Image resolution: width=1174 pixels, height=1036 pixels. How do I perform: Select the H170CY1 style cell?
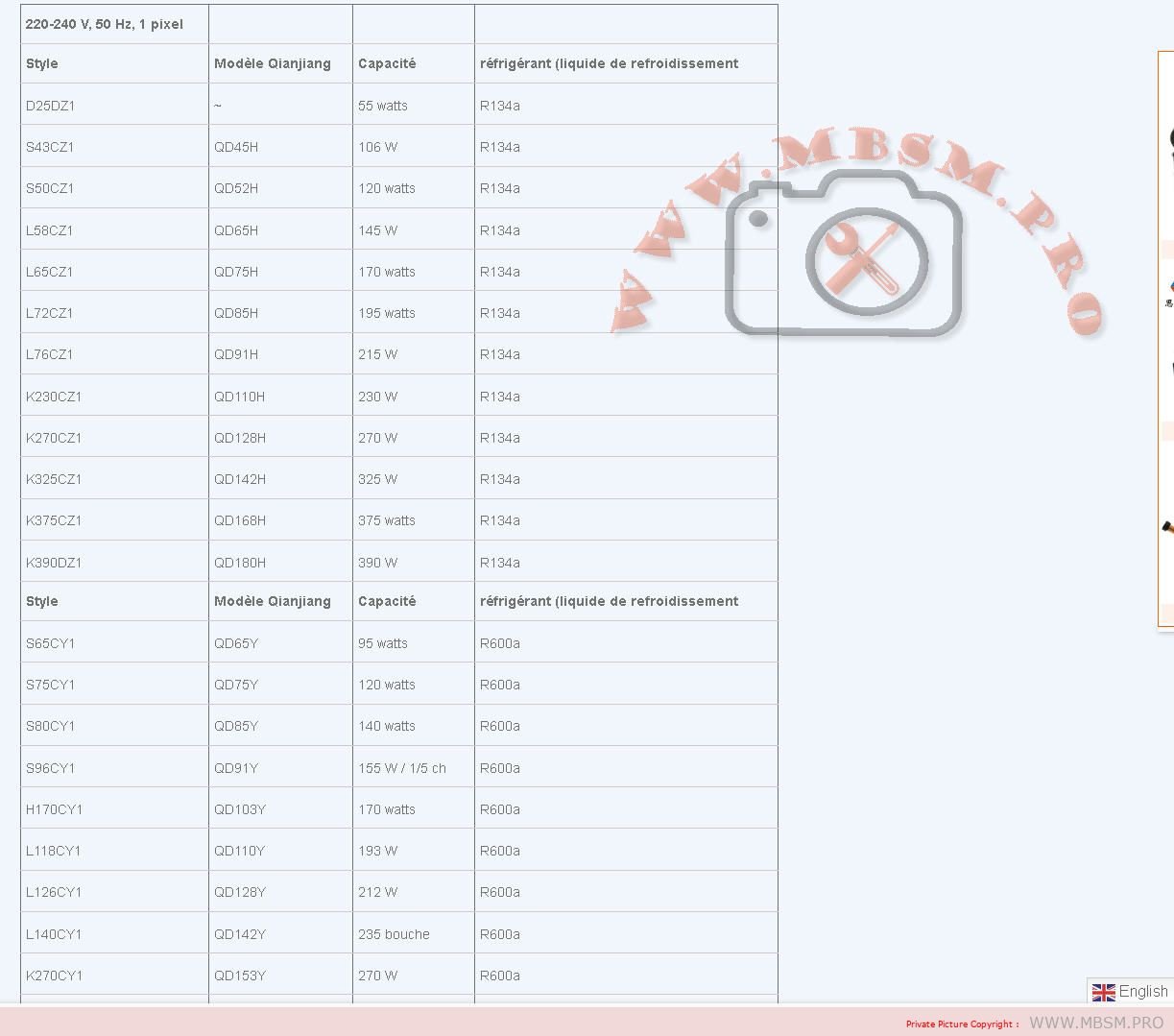[55, 809]
